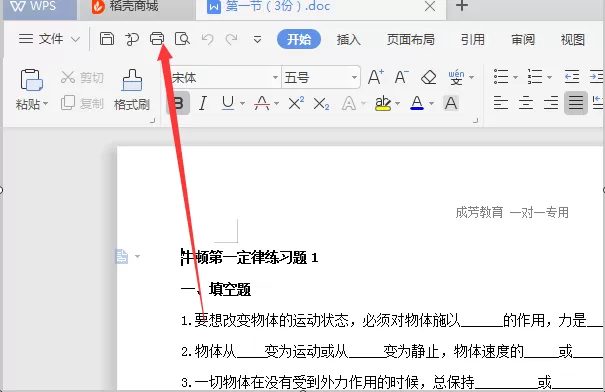605x392 pixels.
Task: Click the Print icon
Action: point(157,39)
